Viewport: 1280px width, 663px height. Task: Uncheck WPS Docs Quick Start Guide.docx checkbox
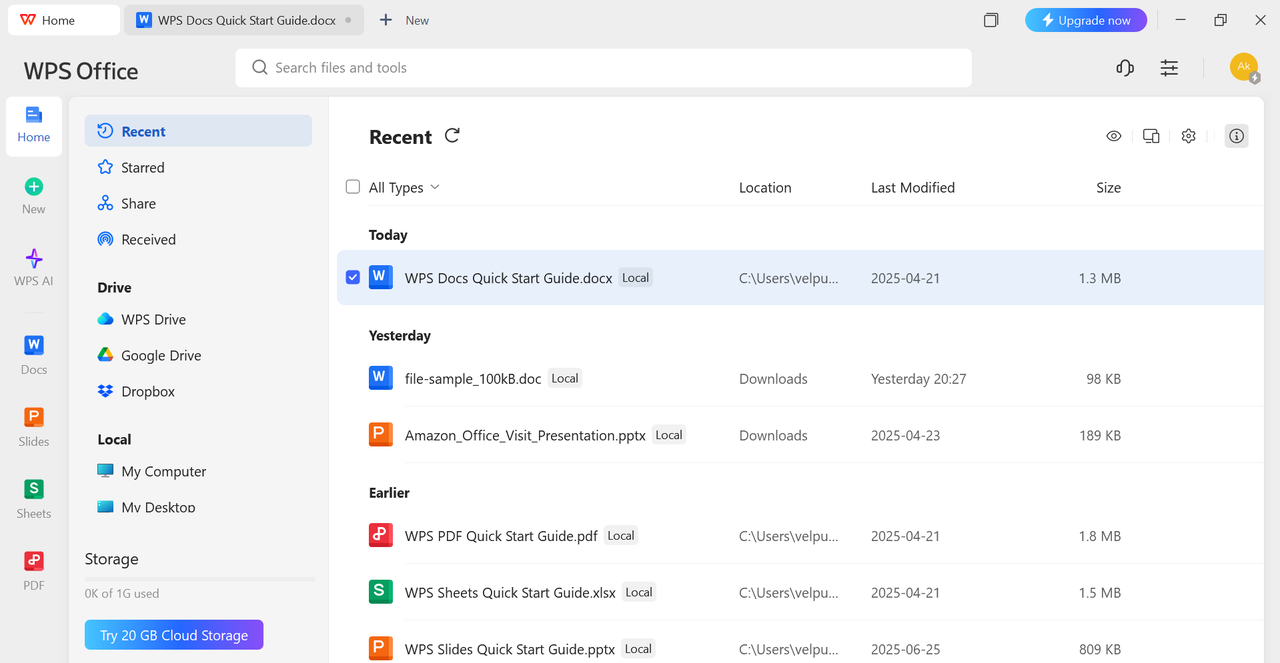click(353, 277)
